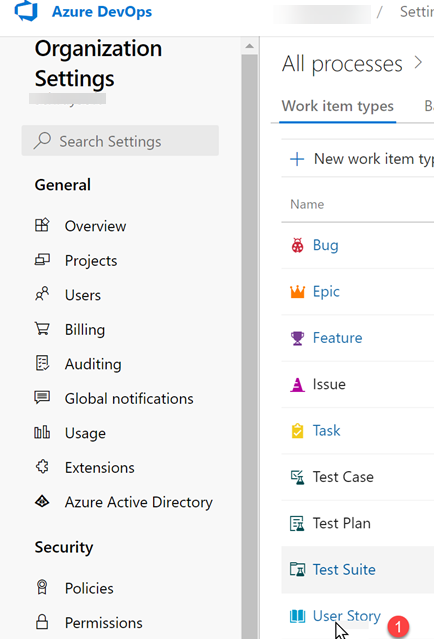Sort by the Name column header
The height and width of the screenshot is (639, 434).
(x=307, y=204)
